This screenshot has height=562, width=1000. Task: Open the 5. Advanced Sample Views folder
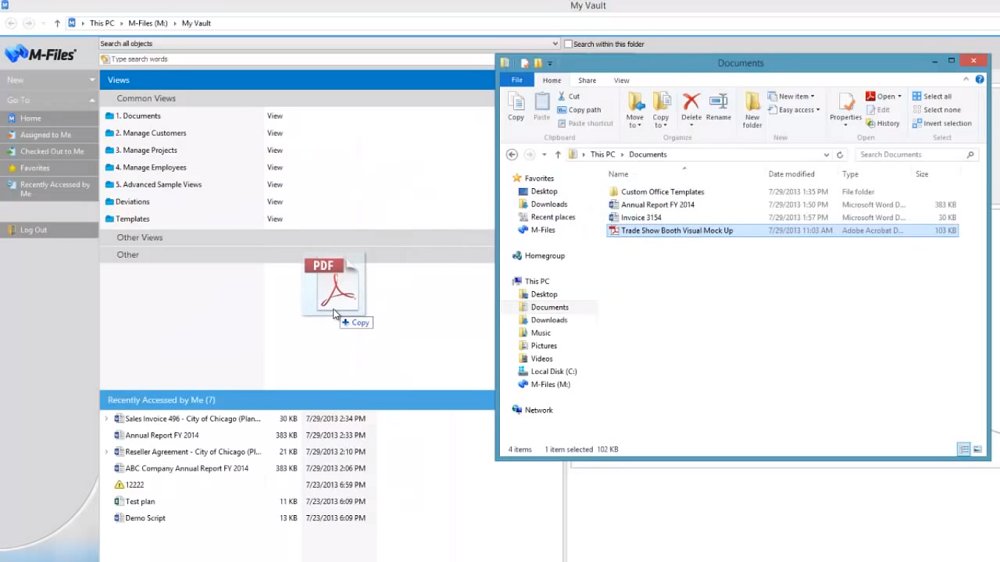tap(158, 184)
